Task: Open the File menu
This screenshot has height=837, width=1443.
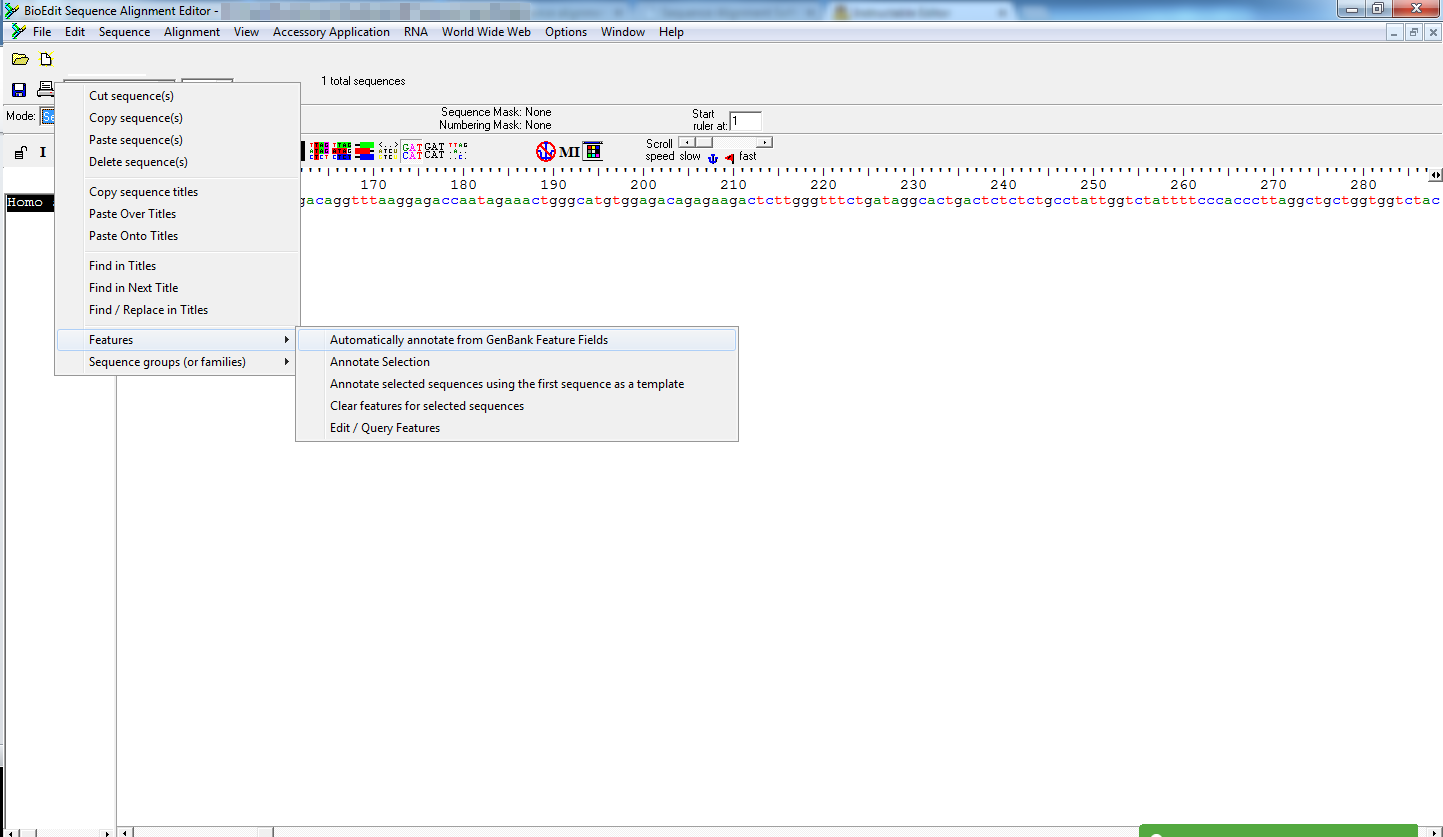Action: 42,32
